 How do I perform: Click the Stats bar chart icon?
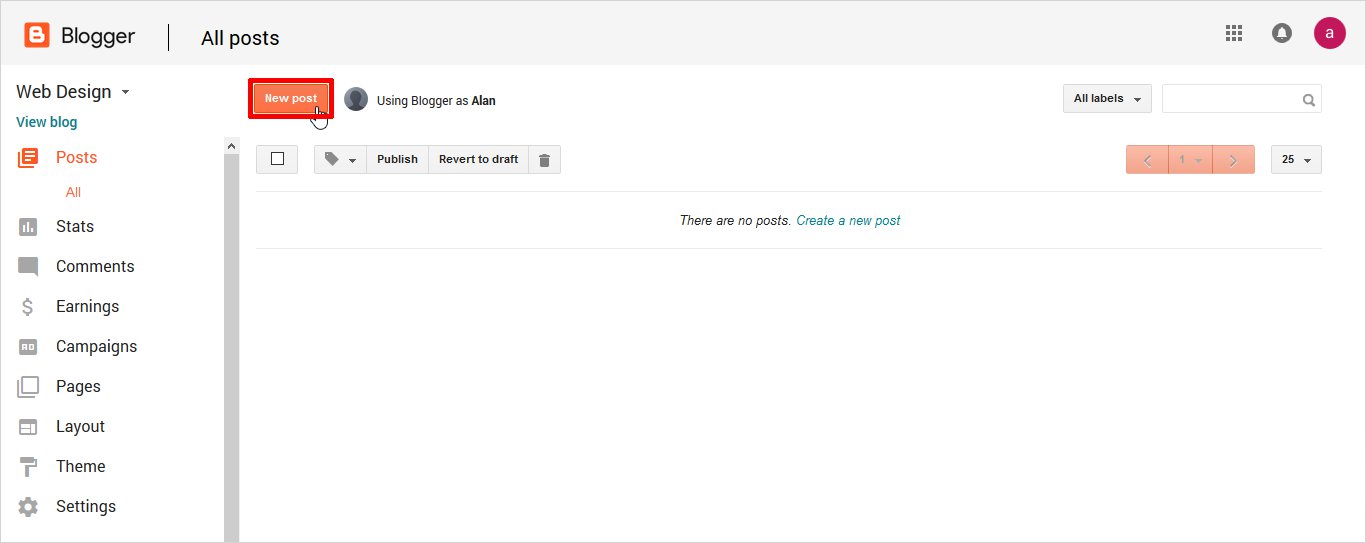(28, 227)
